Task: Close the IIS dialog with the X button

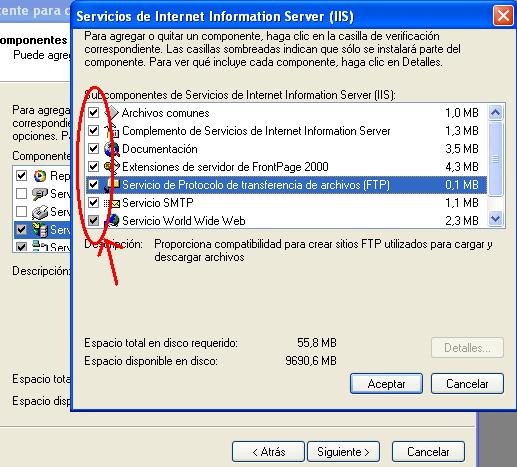Action: [503, 16]
